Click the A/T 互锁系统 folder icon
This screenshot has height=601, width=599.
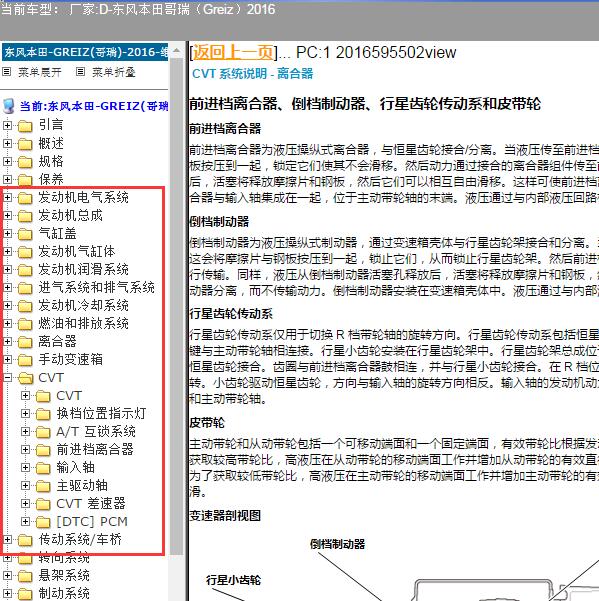[43, 432]
